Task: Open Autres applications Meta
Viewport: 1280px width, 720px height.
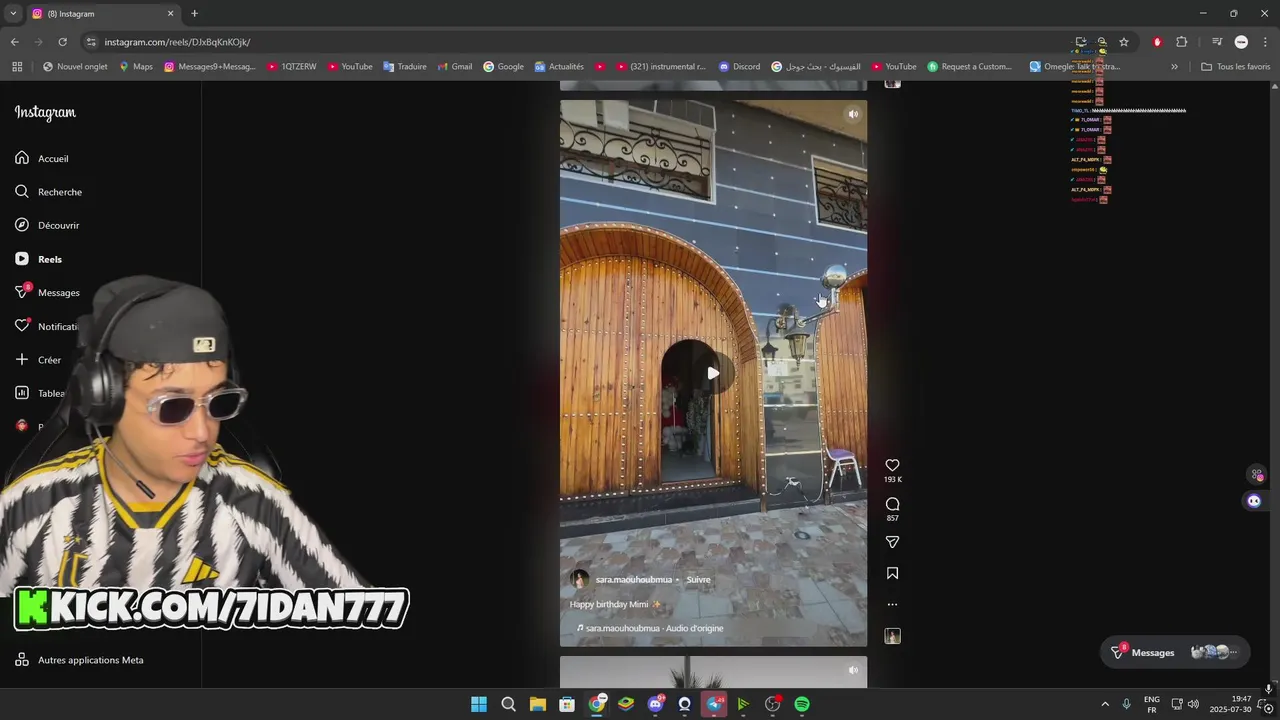Action: 79,660
